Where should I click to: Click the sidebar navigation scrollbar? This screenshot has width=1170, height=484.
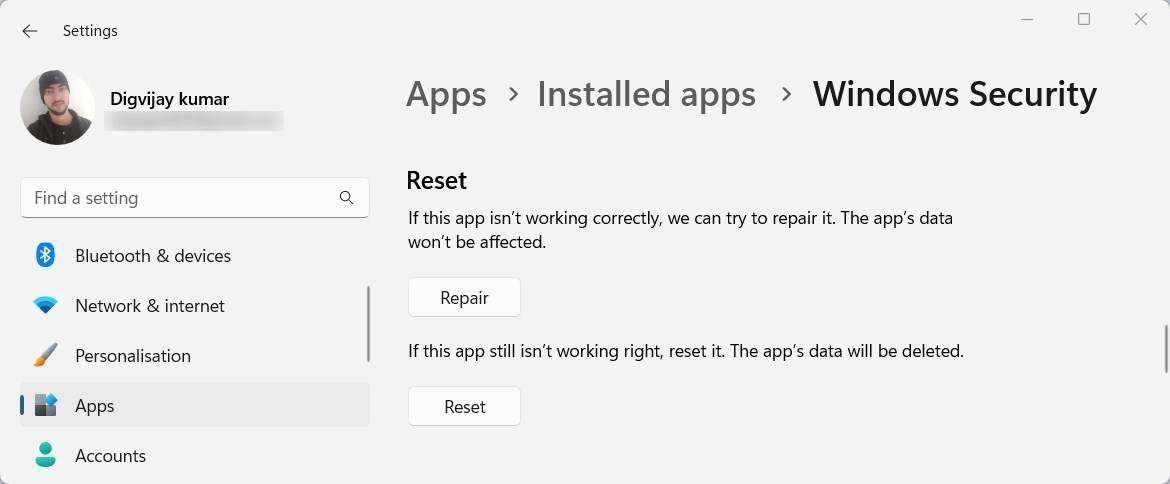369,324
